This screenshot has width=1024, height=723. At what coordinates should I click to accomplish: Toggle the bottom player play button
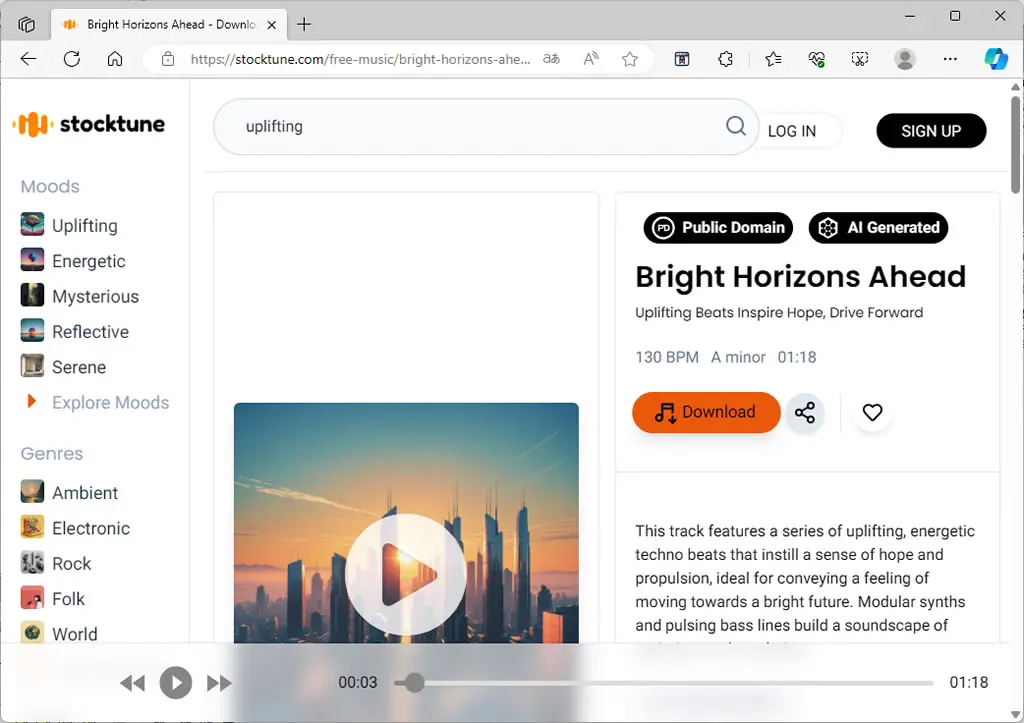tap(176, 683)
